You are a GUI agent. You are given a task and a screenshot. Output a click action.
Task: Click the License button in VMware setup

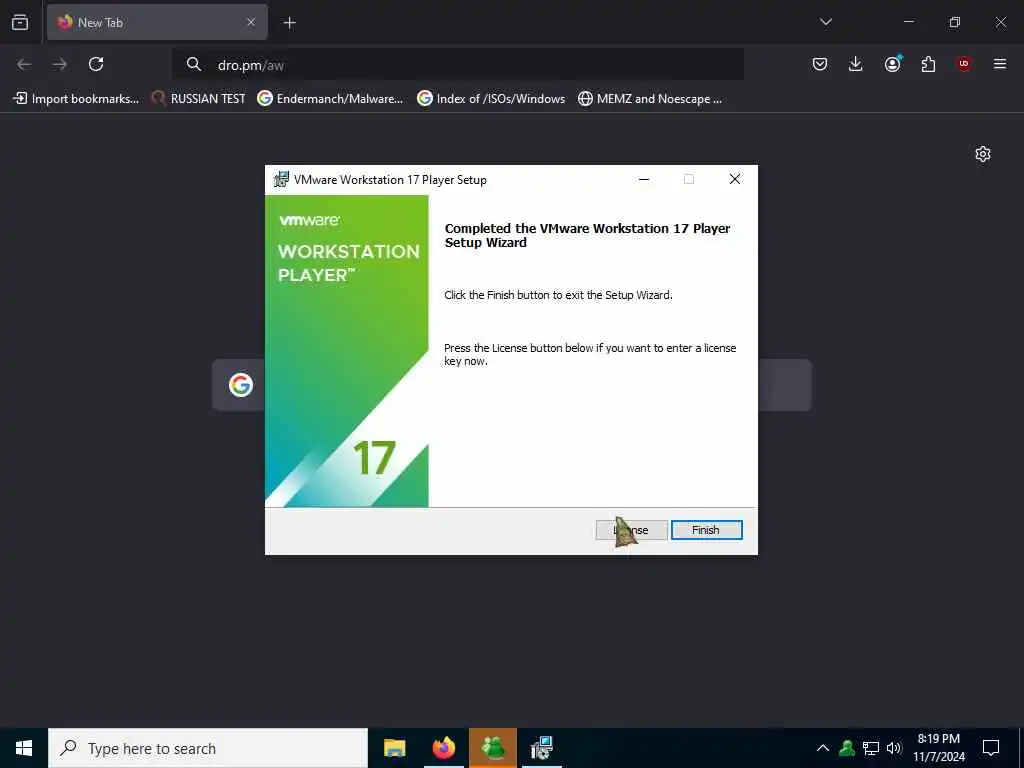[x=632, y=530]
